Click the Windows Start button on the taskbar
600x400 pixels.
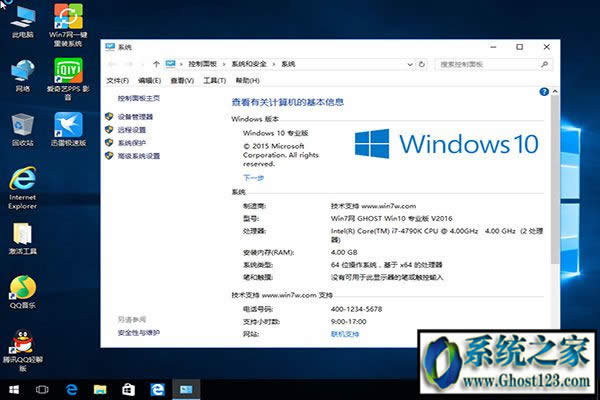[x=14, y=387]
